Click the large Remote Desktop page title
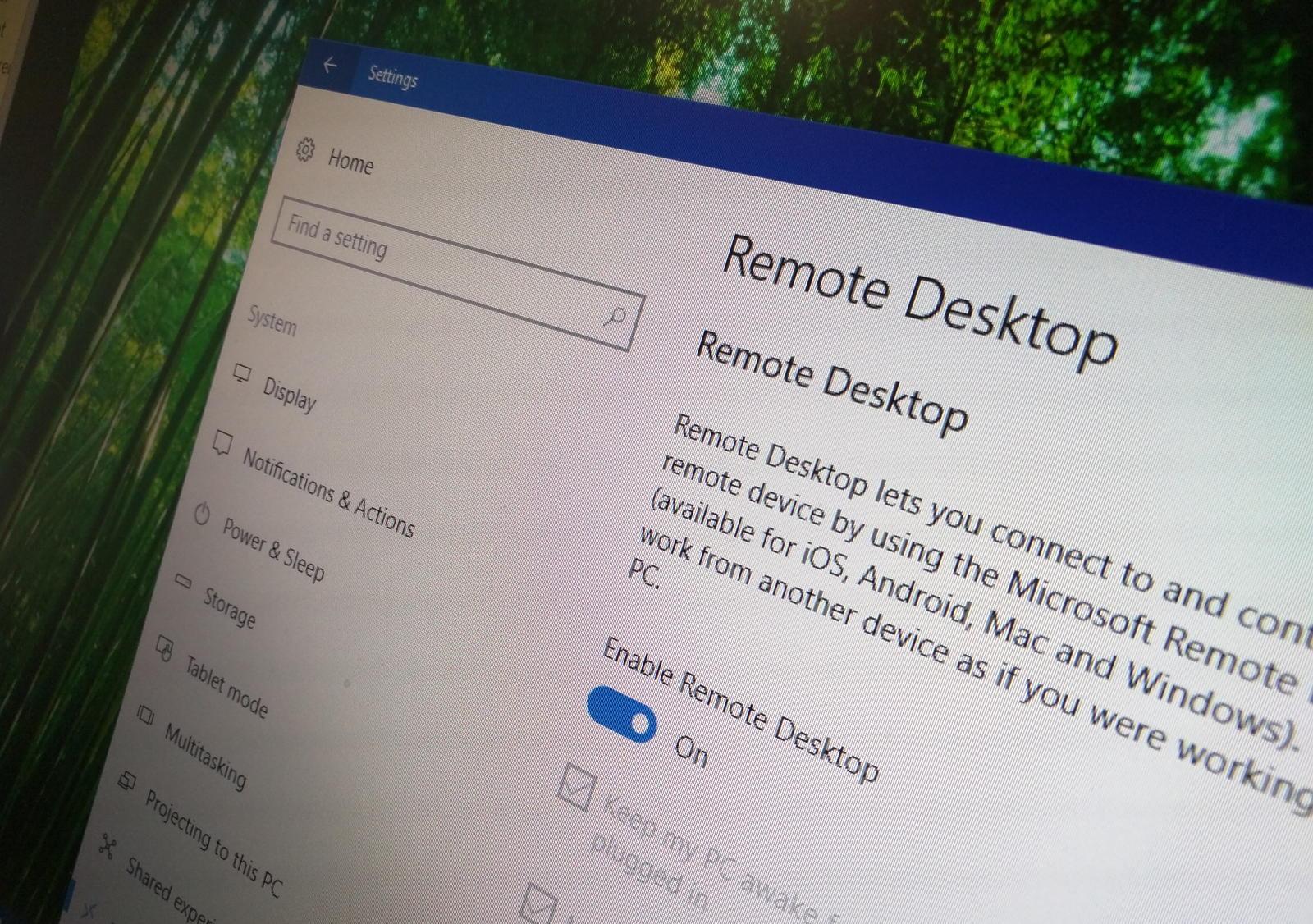The height and width of the screenshot is (924, 1313). click(x=919, y=302)
